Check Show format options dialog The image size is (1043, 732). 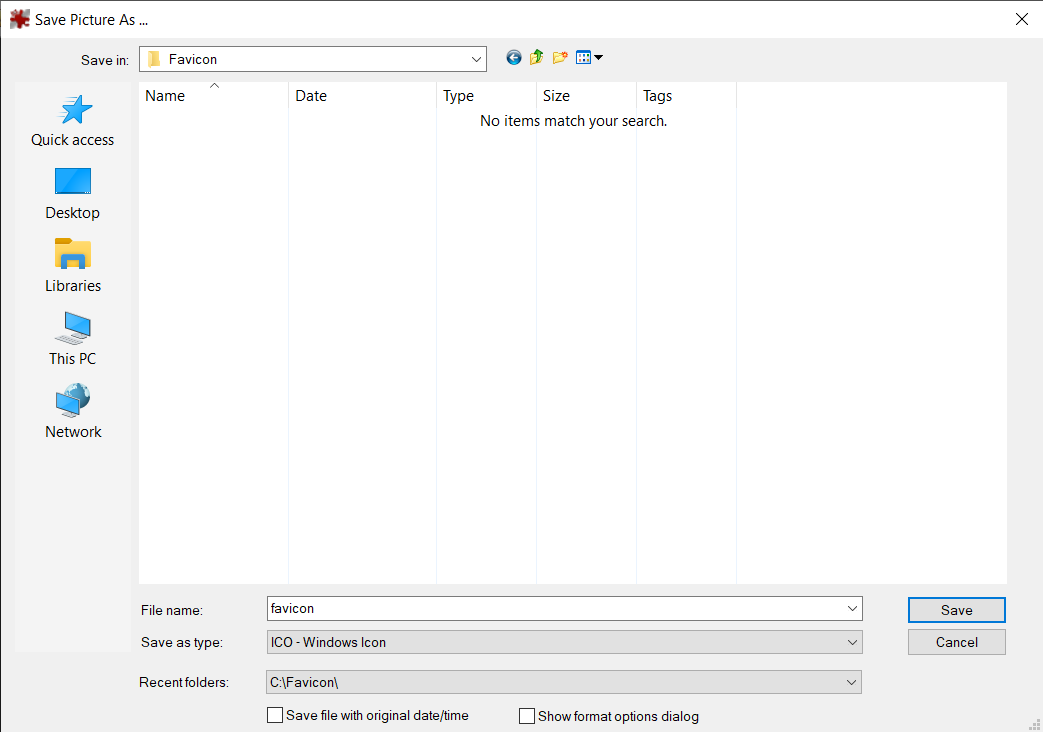pos(527,715)
